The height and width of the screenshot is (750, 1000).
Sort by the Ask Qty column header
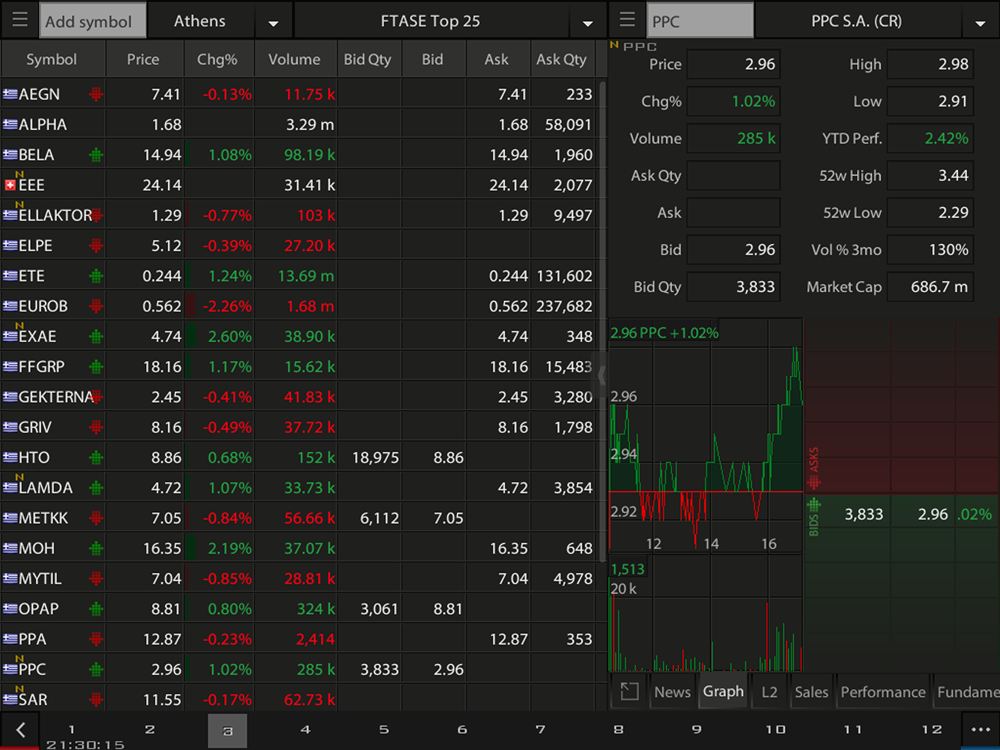tap(561, 59)
